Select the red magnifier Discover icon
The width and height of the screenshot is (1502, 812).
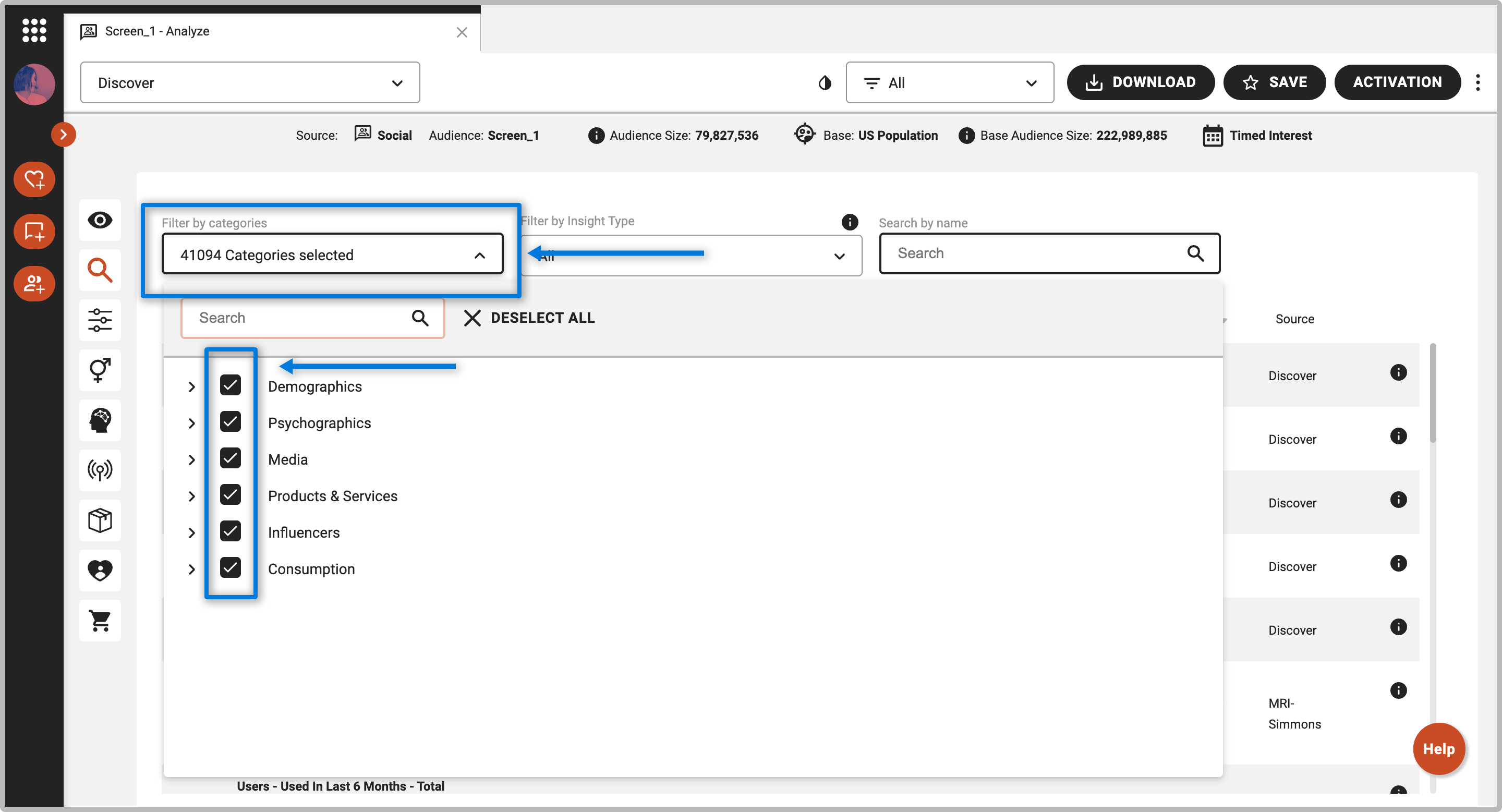[100, 270]
